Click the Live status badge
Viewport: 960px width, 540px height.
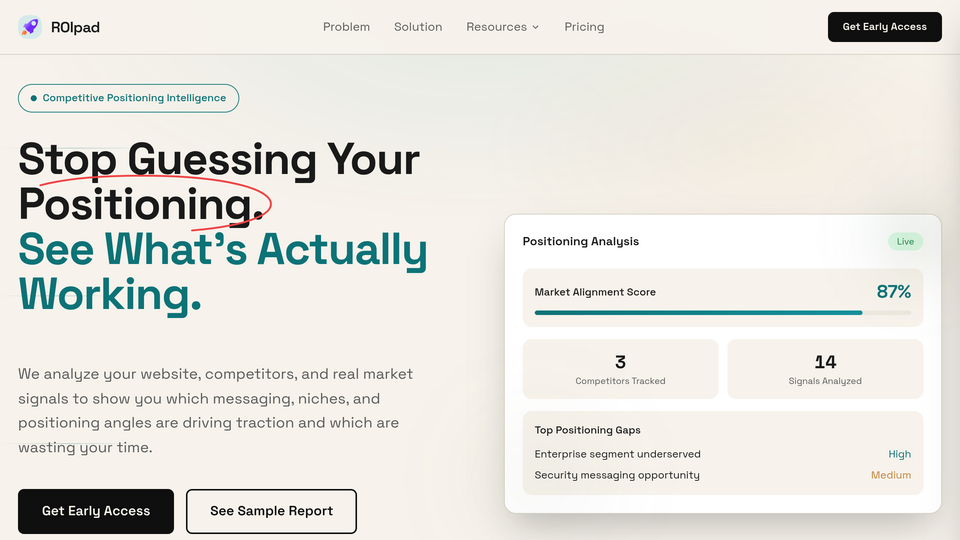click(905, 241)
